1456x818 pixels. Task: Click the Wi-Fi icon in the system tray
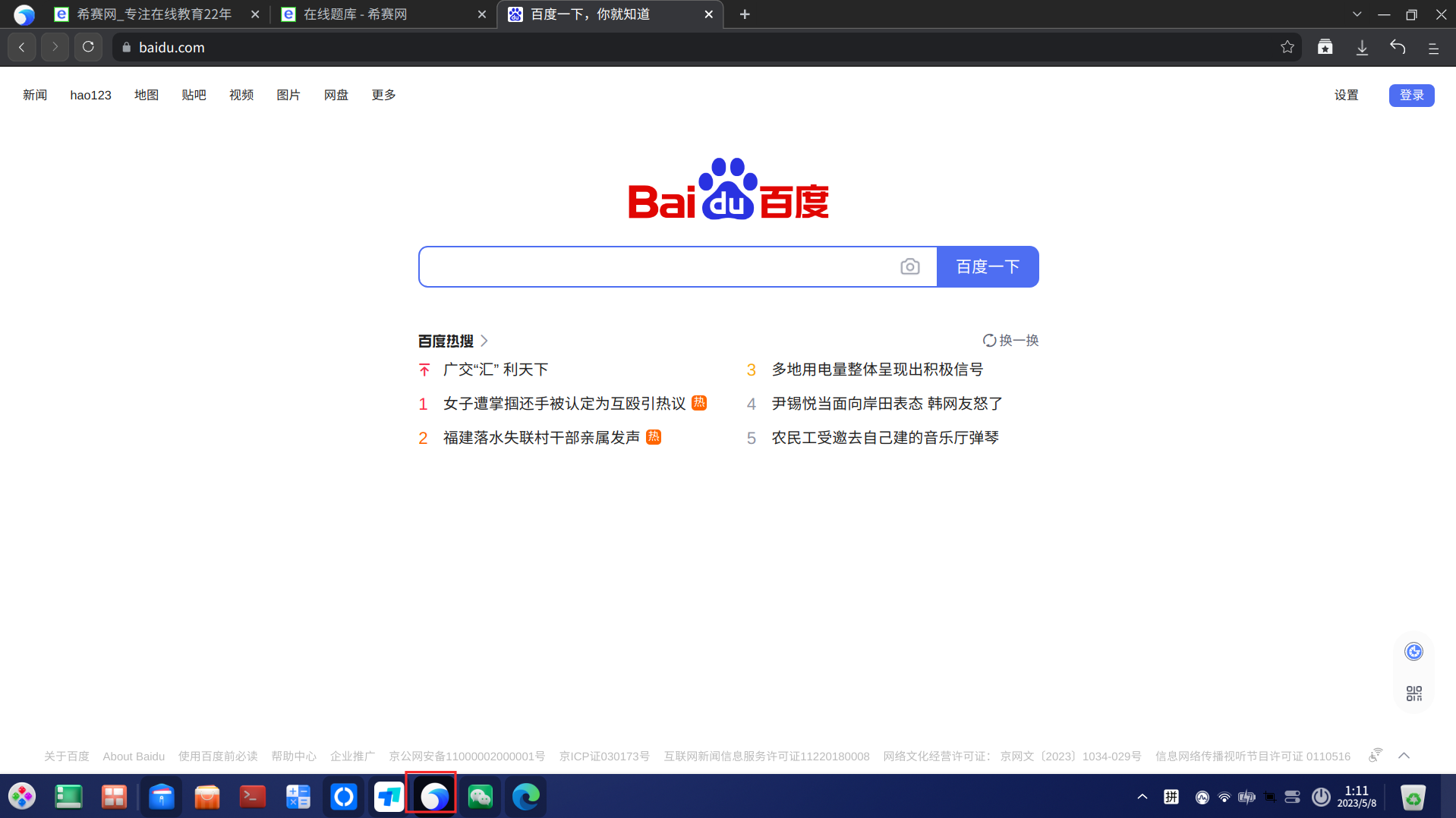click(x=1224, y=797)
